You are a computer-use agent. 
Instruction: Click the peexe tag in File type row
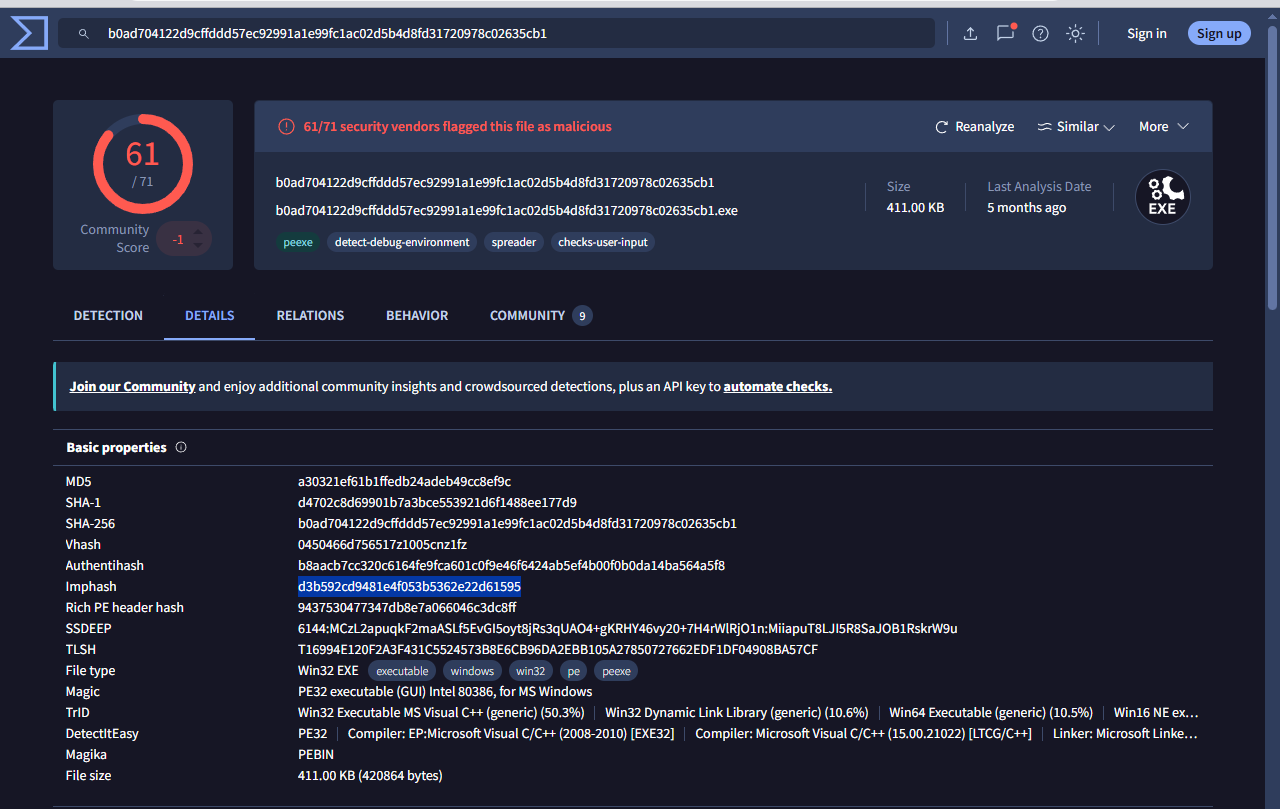pos(616,671)
